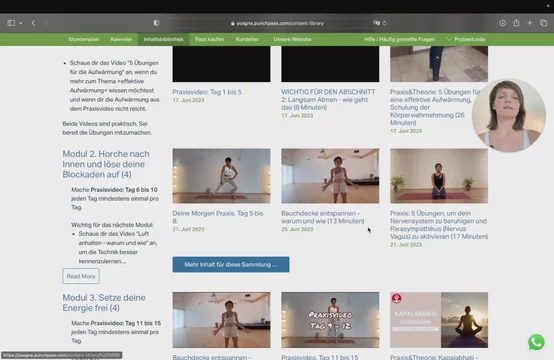Image resolution: width=554 pixels, height=360 pixels.
Task: Open WICHTIG FÜR DEN ABSCHNITT 2 Langsam Atmen link
Action: pyautogui.click(x=328, y=99)
